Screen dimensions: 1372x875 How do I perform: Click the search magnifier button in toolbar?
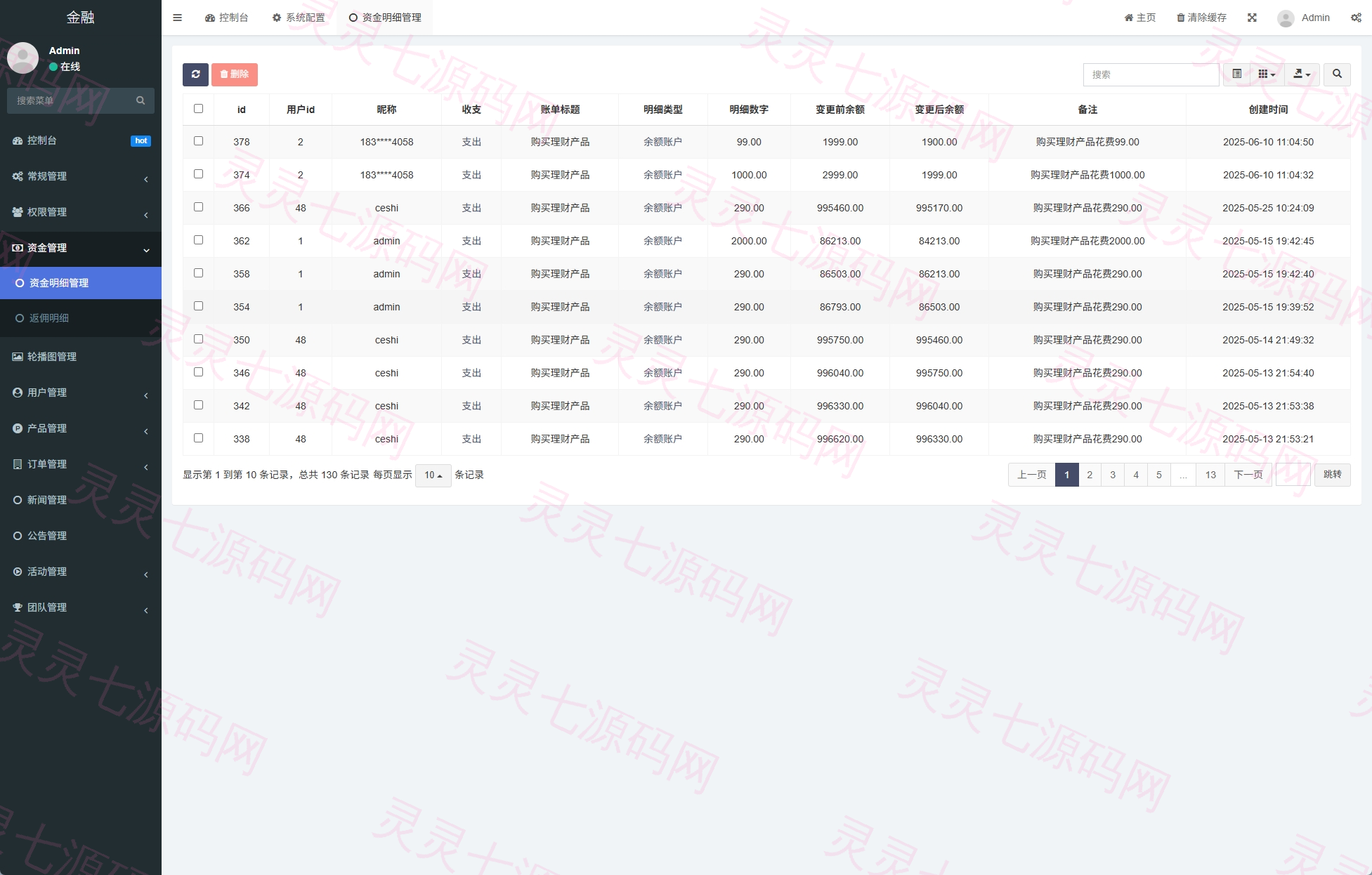point(1337,74)
